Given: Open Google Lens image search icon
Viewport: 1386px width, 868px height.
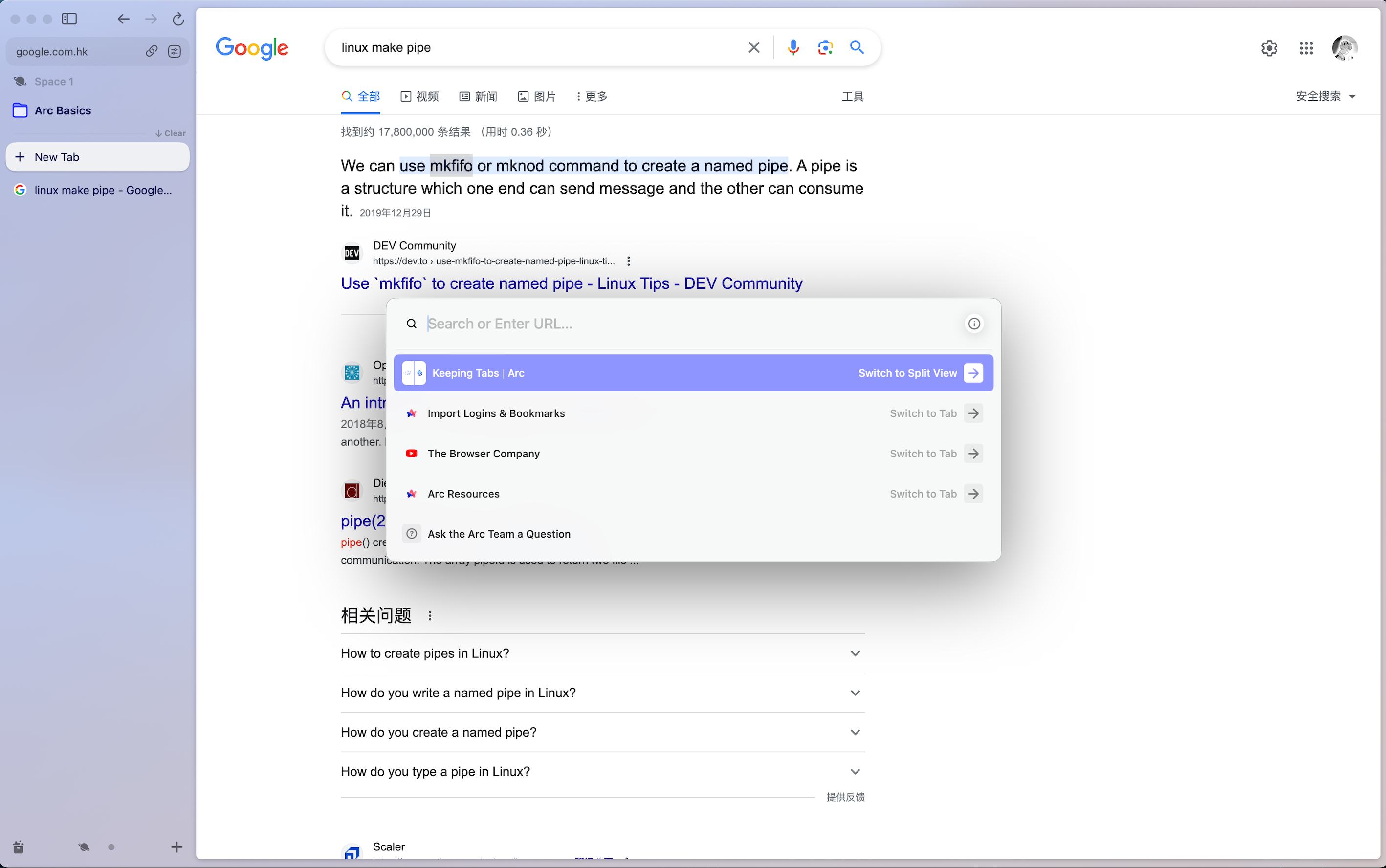Looking at the screenshot, I should [825, 47].
